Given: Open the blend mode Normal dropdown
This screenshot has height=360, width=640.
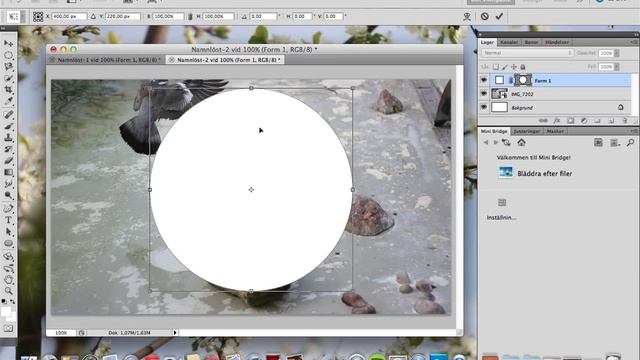Looking at the screenshot, I should (x=527, y=53).
